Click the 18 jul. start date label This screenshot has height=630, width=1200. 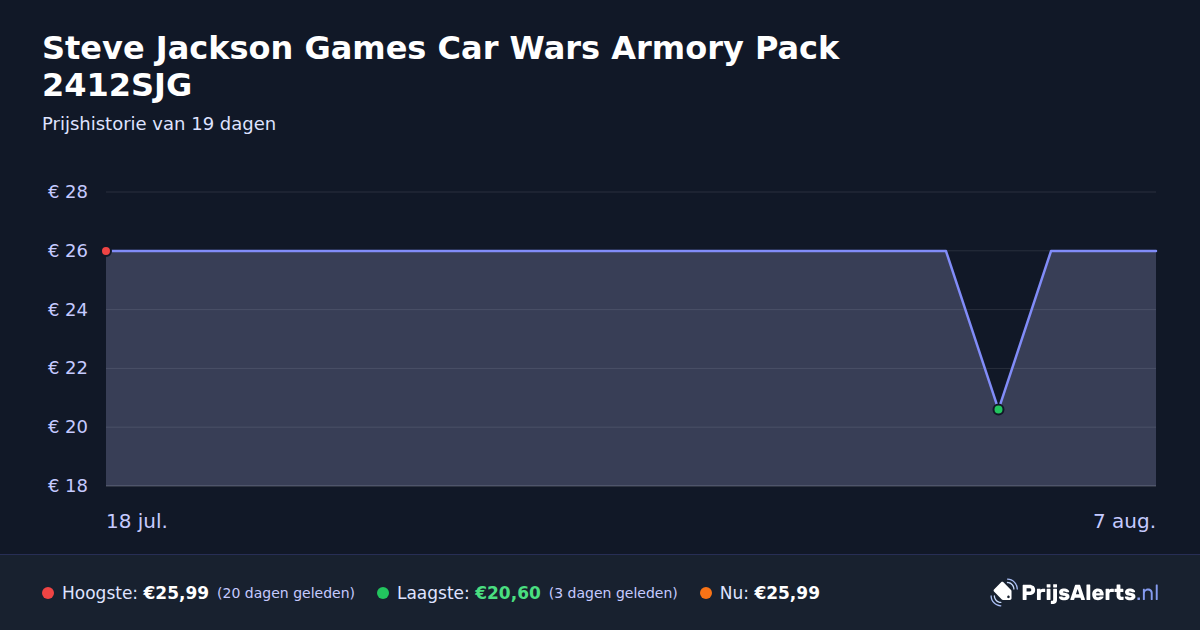tap(137, 522)
